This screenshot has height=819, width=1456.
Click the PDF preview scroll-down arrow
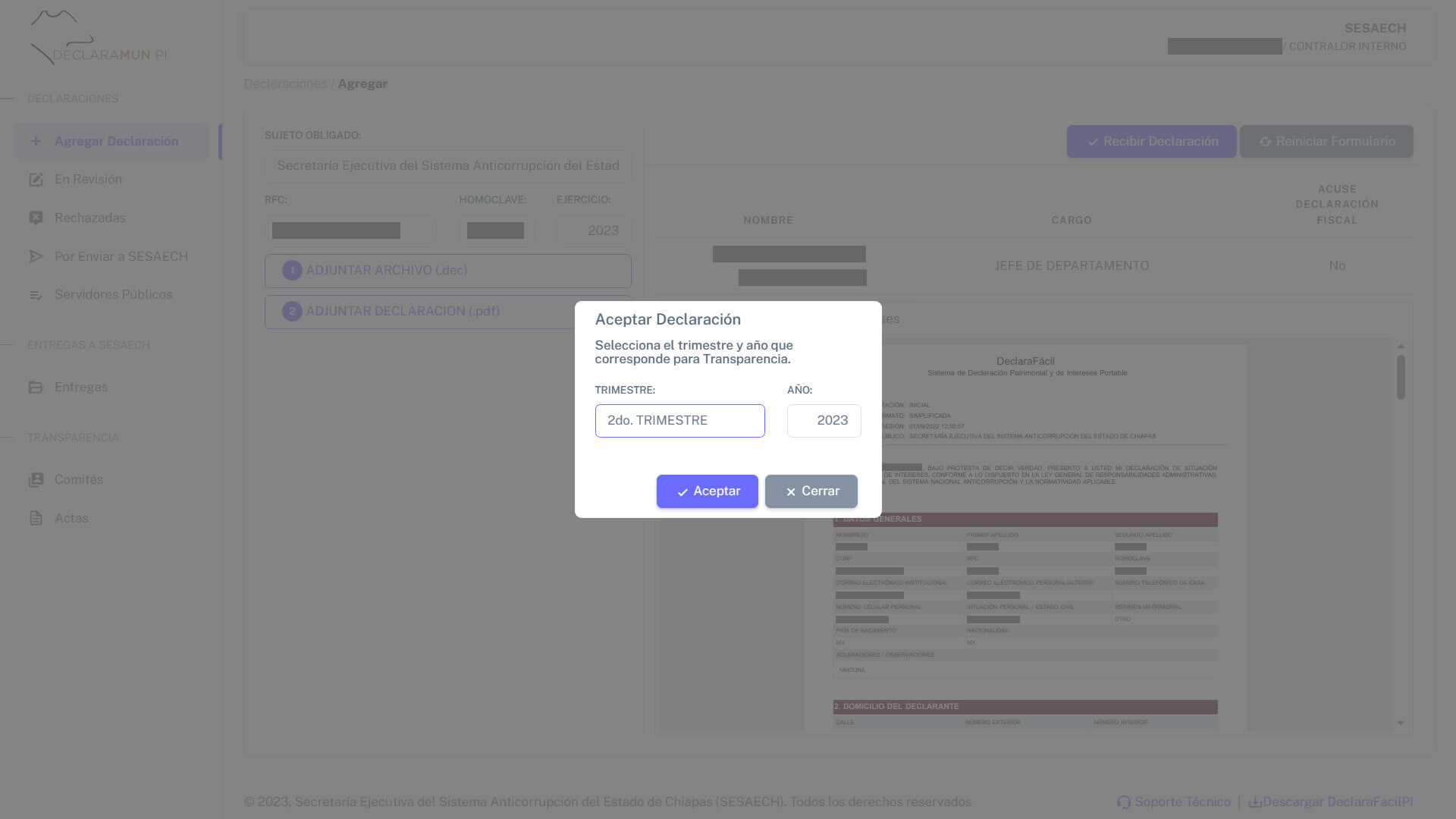click(x=1401, y=723)
